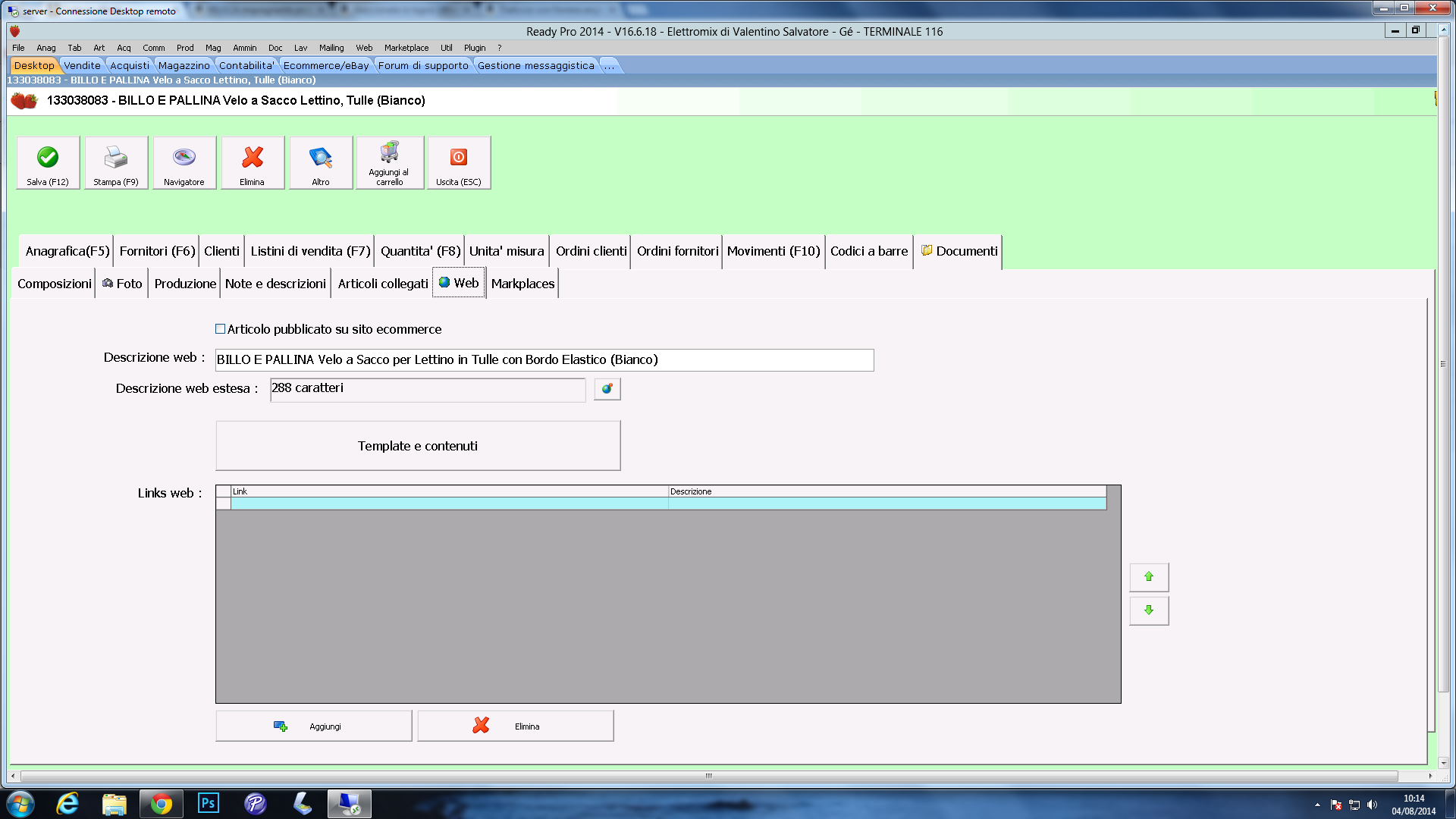Click the Salva (F12) green checkmark icon
Screen dimensions: 1456x819
click(x=48, y=158)
